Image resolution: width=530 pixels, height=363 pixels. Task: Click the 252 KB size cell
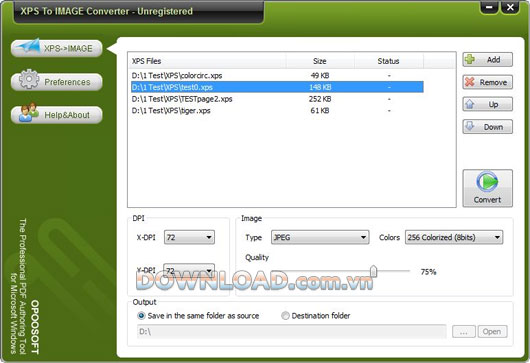click(x=320, y=99)
